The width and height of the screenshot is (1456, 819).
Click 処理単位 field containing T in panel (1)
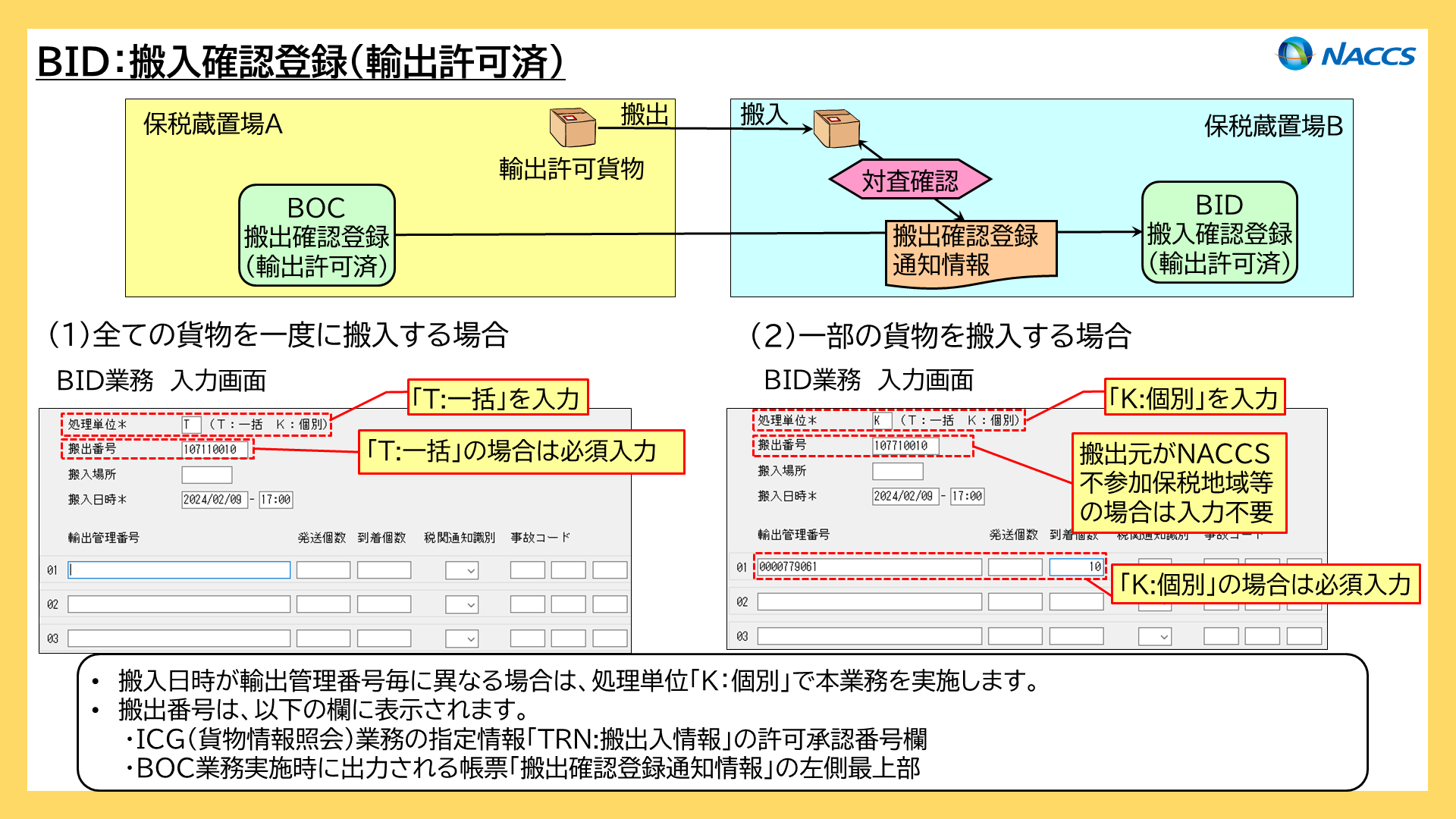pyautogui.click(x=191, y=425)
